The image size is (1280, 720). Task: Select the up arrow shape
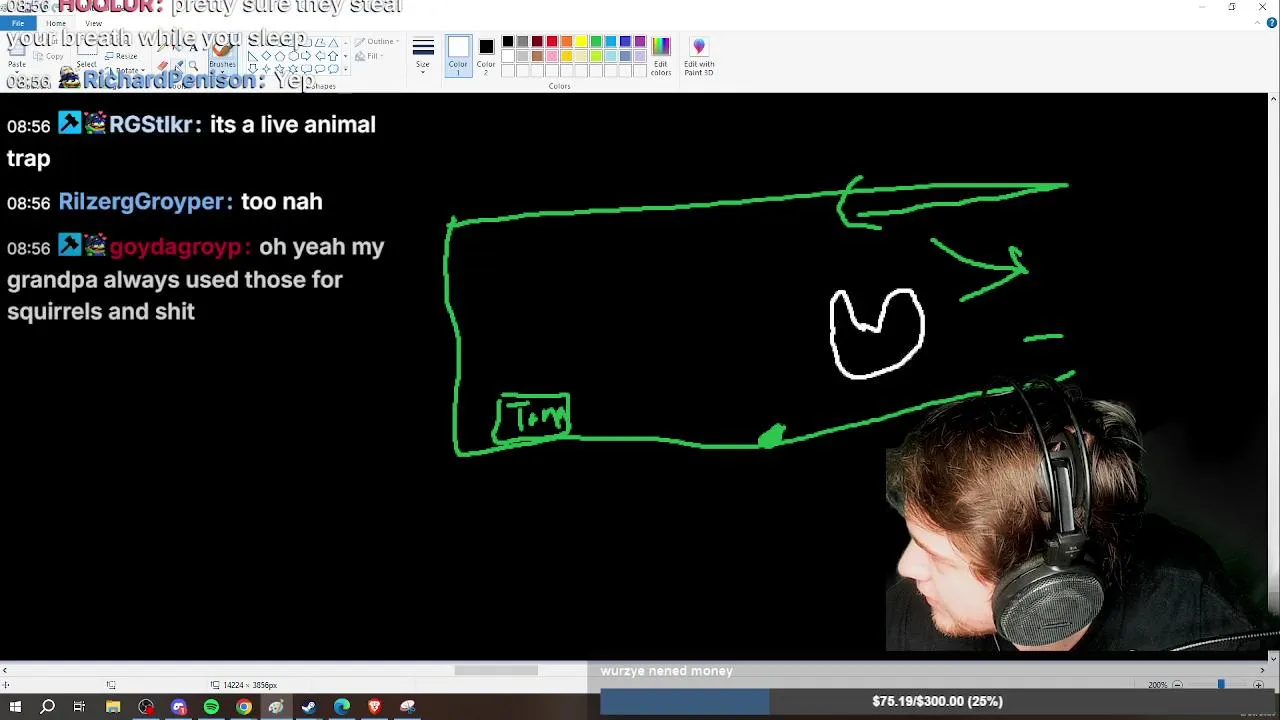[333, 56]
